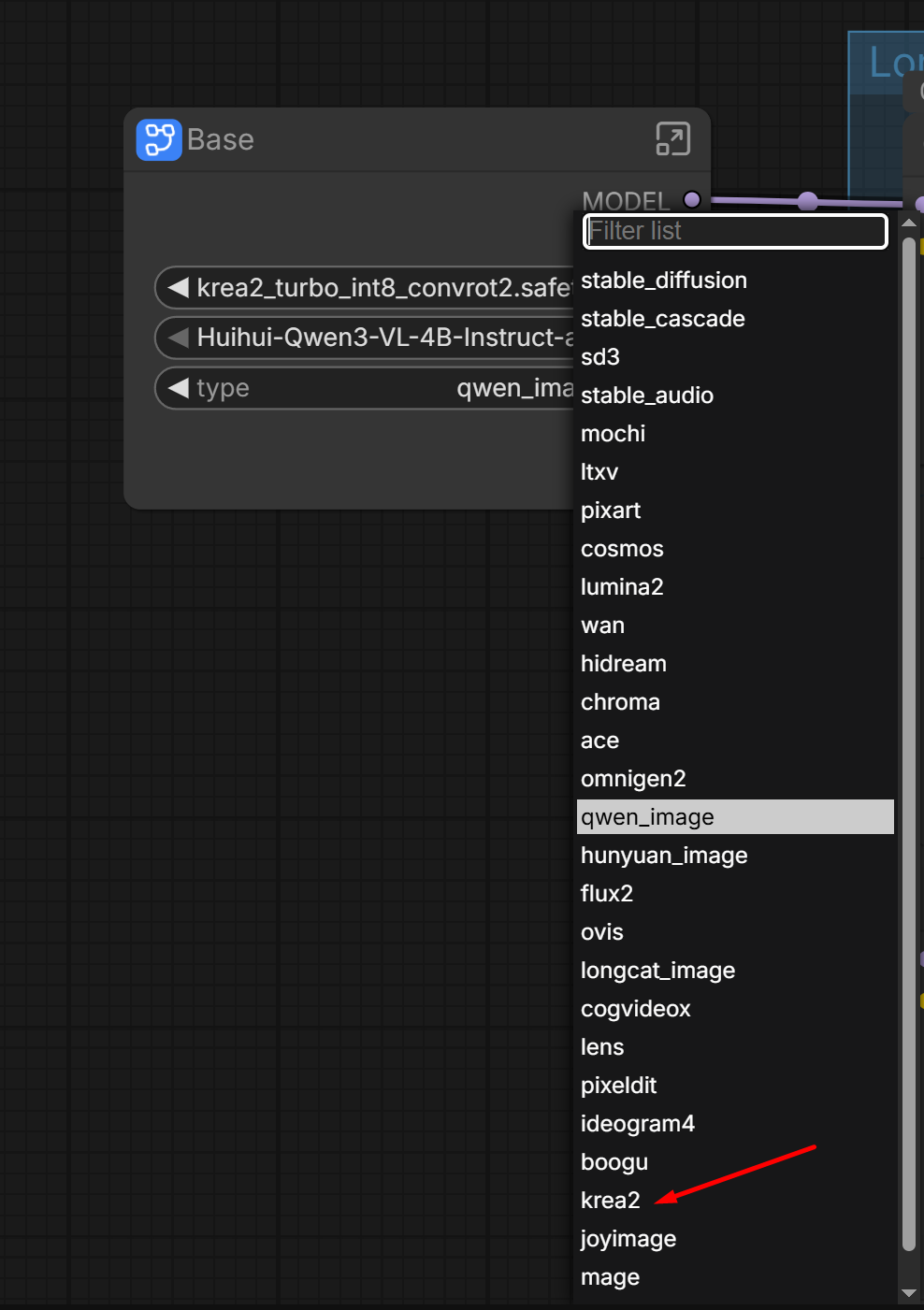Select the mage type entry
Viewport: 924px width, 1310px height.
[x=735, y=1277]
